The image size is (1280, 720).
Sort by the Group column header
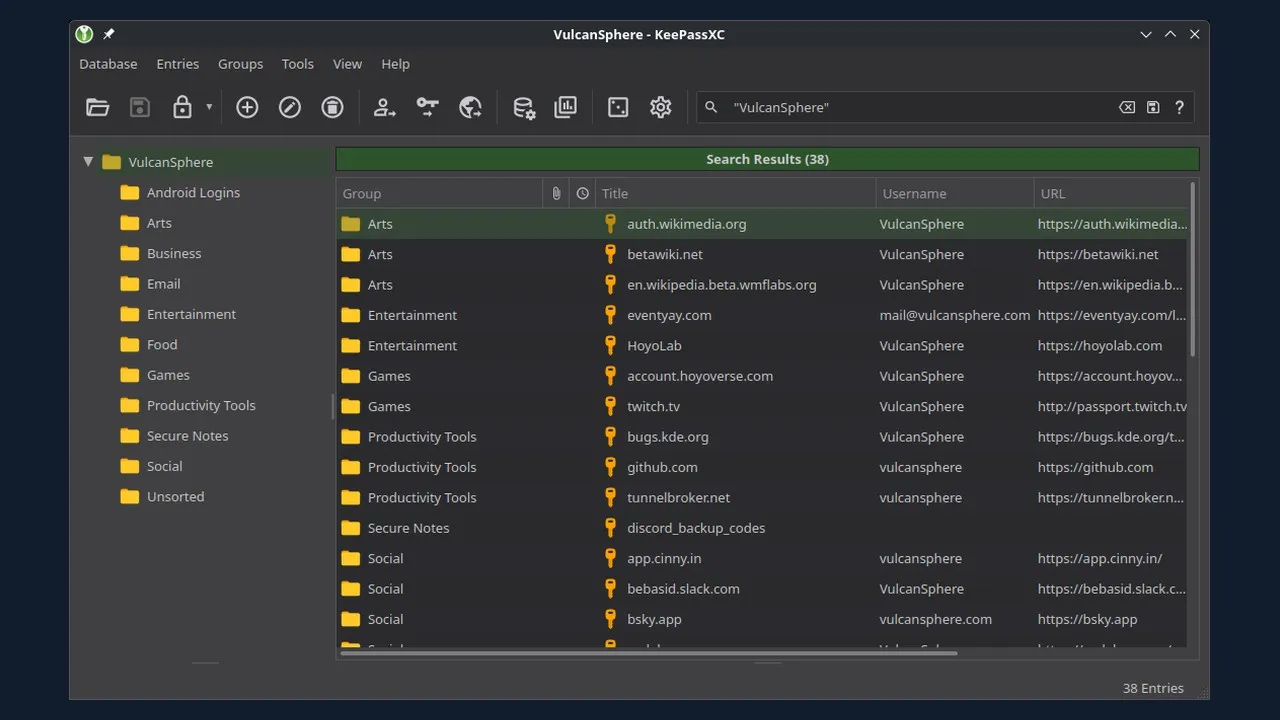point(439,193)
